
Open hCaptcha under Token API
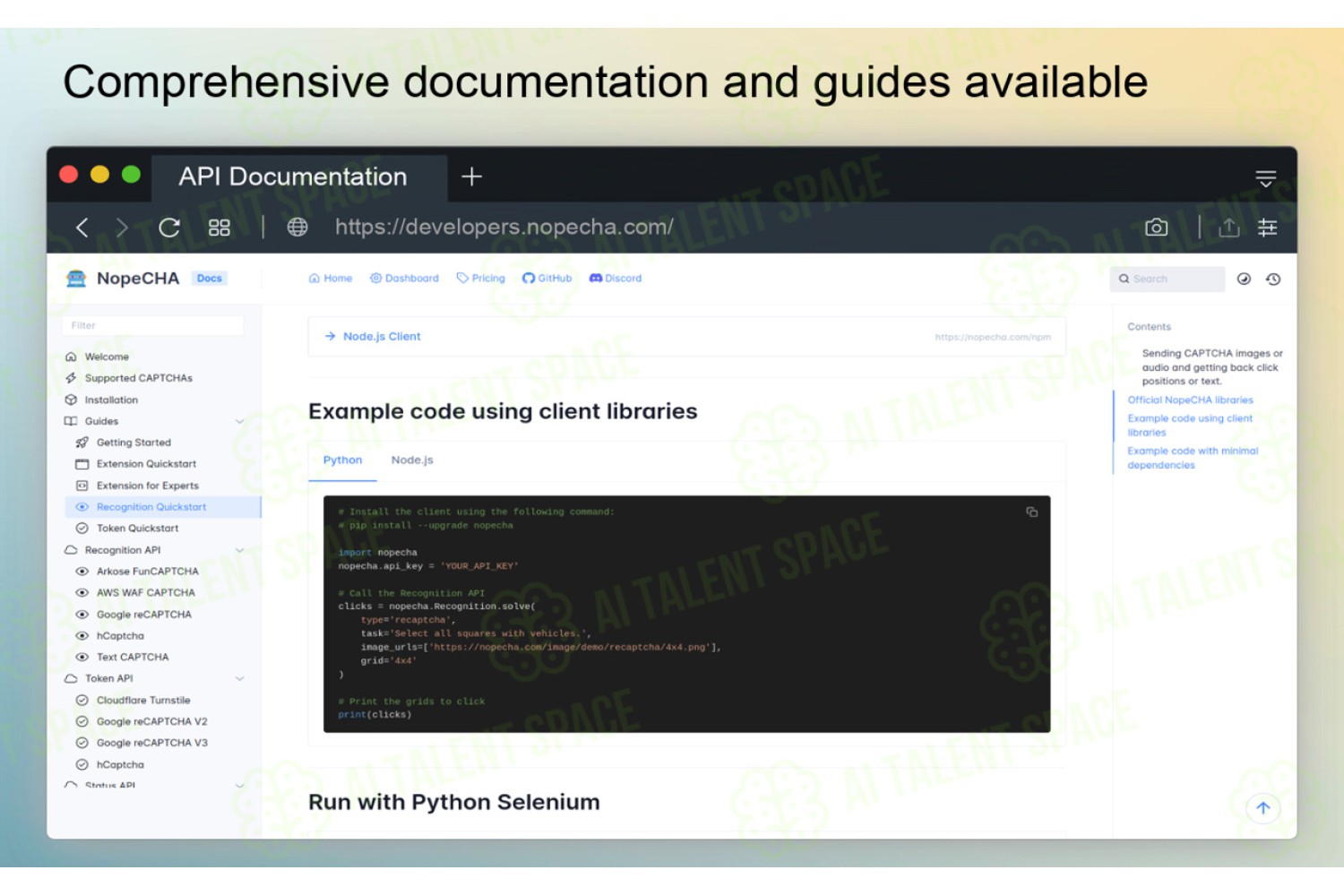(120, 765)
